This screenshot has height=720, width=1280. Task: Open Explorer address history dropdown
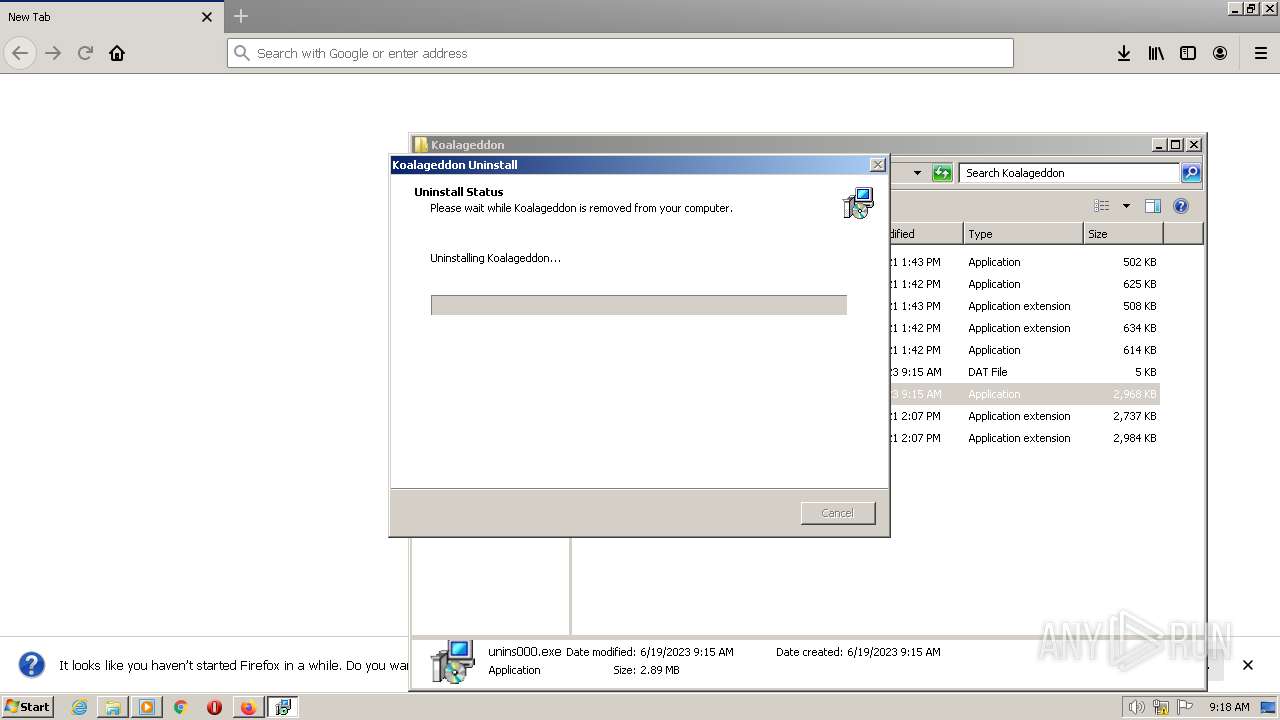pyautogui.click(x=917, y=173)
